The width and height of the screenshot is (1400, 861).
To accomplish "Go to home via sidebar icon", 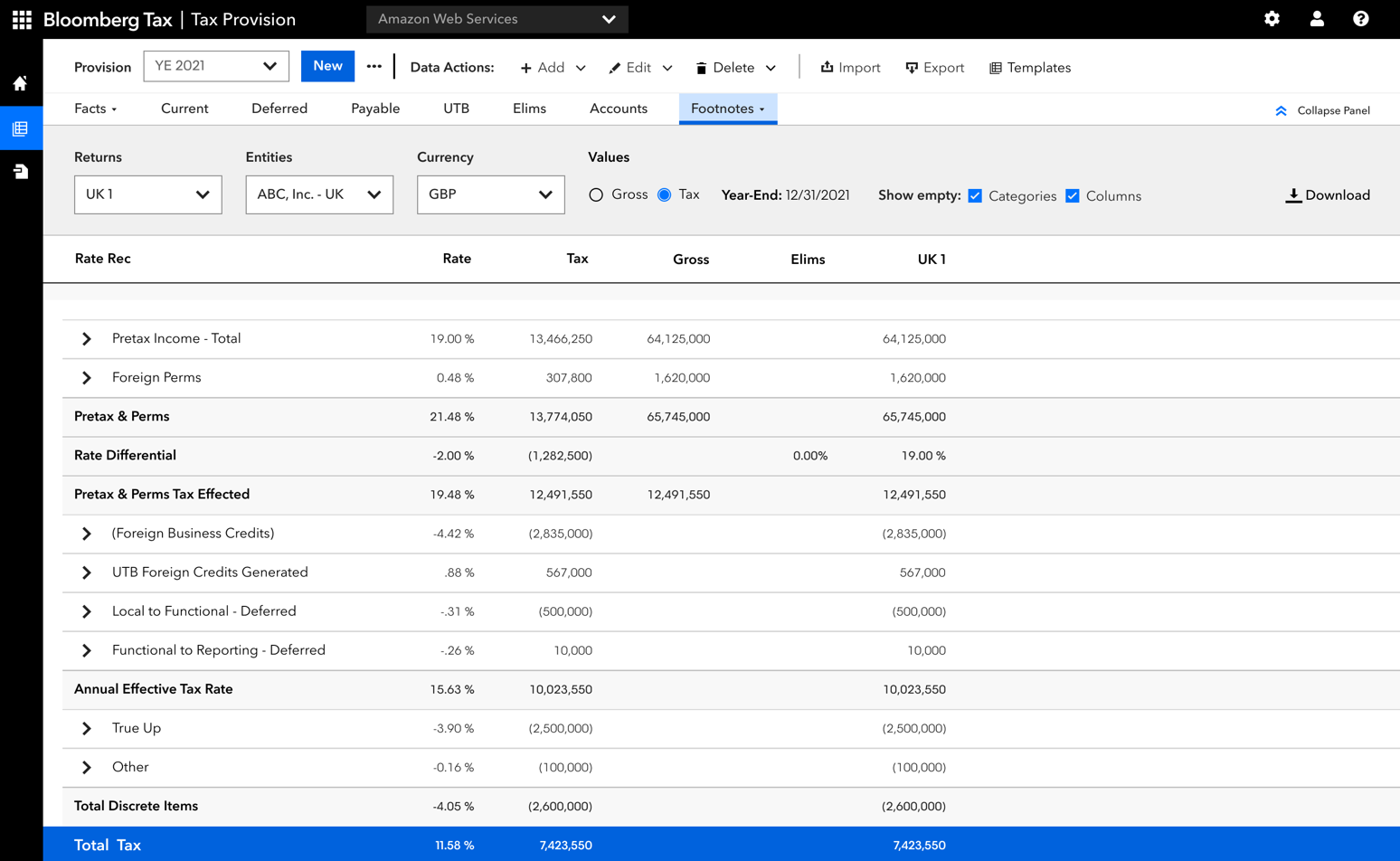I will pyautogui.click(x=20, y=84).
